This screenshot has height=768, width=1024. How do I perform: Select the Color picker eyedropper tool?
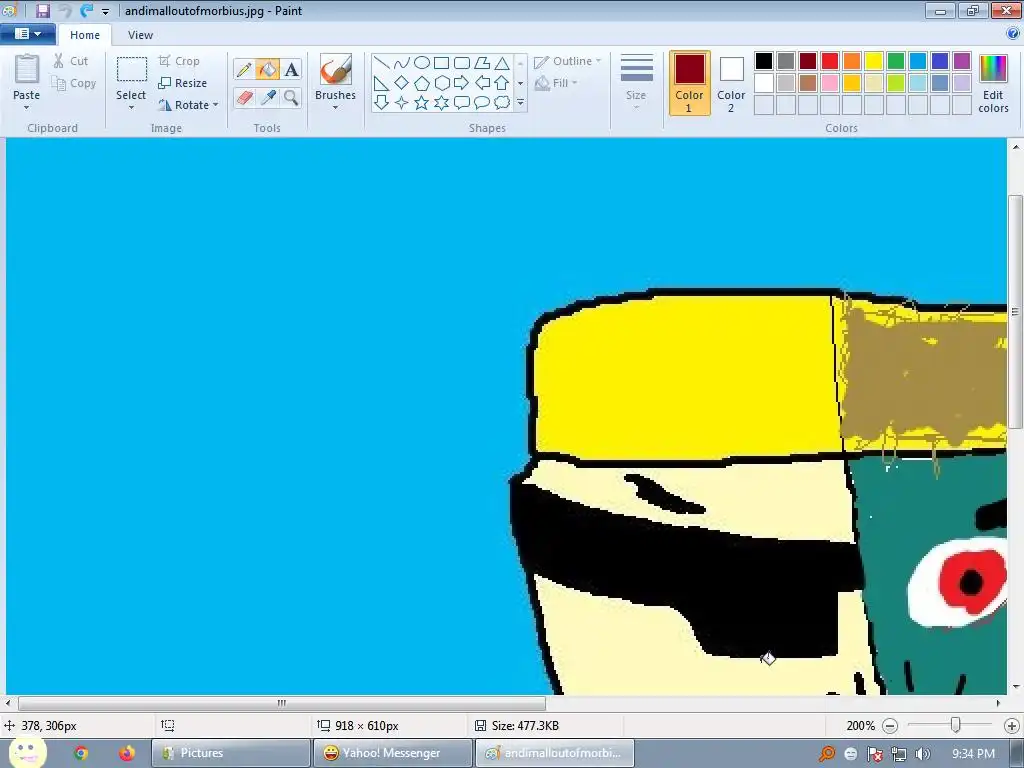(268, 98)
